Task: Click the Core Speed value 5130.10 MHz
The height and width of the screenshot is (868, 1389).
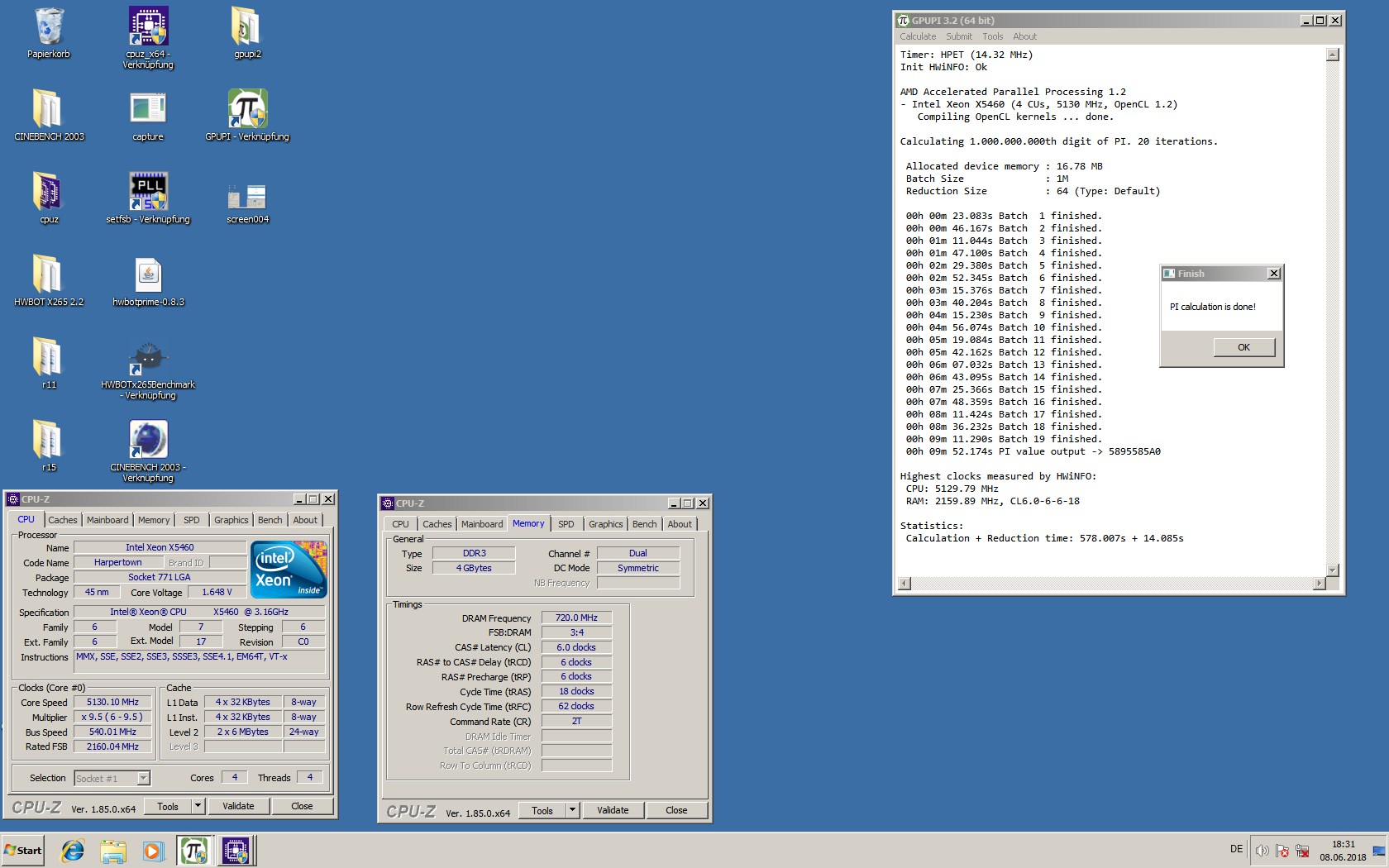Action: [x=113, y=702]
